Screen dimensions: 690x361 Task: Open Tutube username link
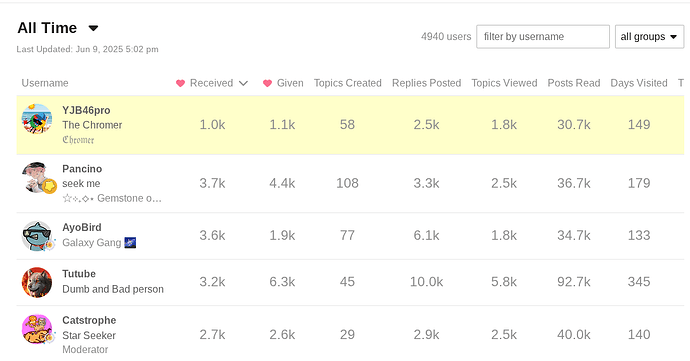[79, 274]
